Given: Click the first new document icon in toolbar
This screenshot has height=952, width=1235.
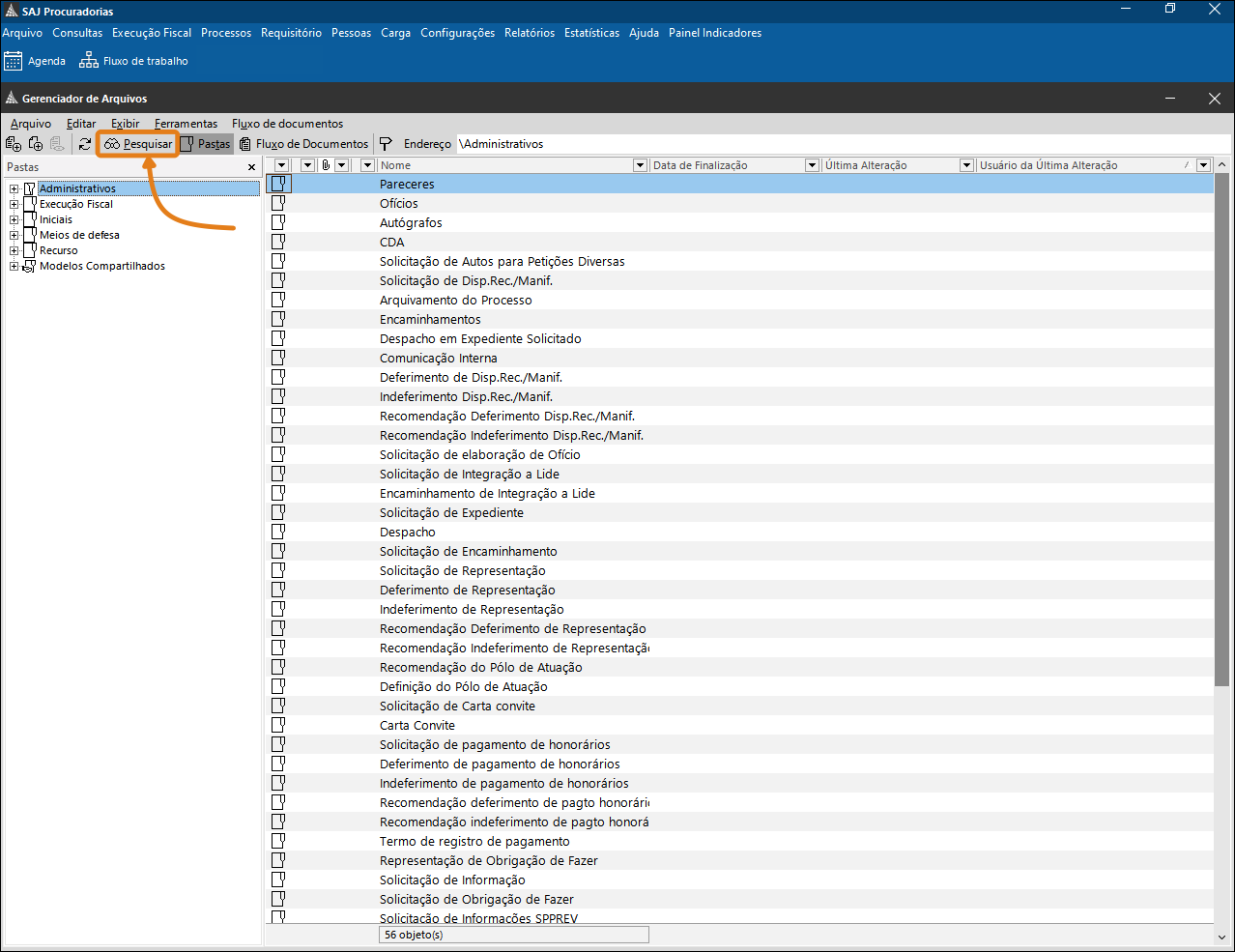Looking at the screenshot, I should coord(14,144).
